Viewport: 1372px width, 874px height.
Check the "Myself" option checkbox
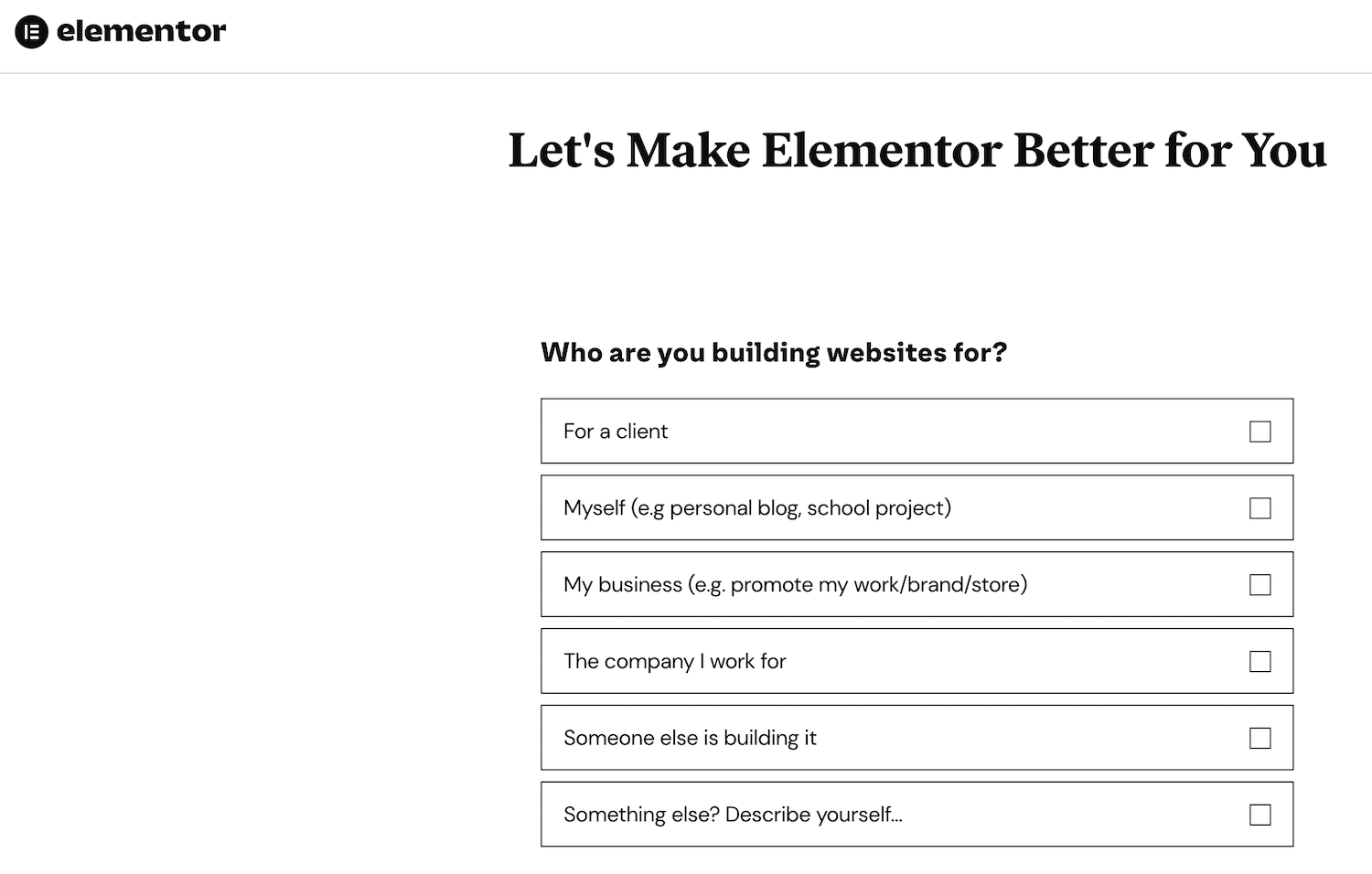pos(1261,507)
